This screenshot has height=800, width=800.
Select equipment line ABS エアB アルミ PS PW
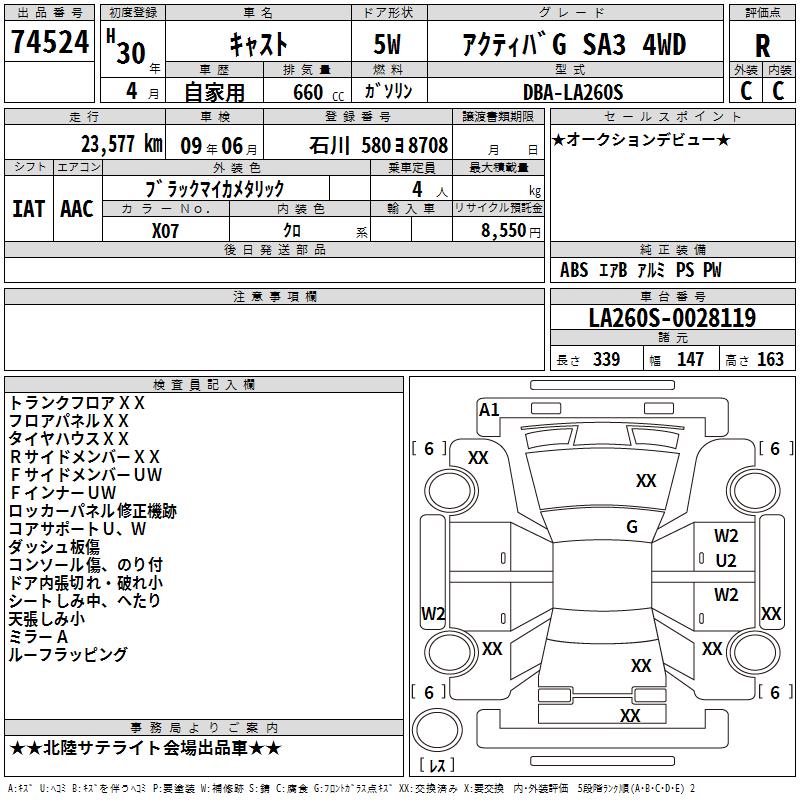point(640,270)
